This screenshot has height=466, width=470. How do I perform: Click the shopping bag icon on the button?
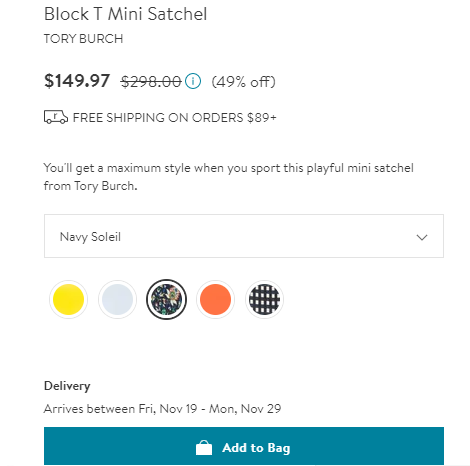pos(204,448)
